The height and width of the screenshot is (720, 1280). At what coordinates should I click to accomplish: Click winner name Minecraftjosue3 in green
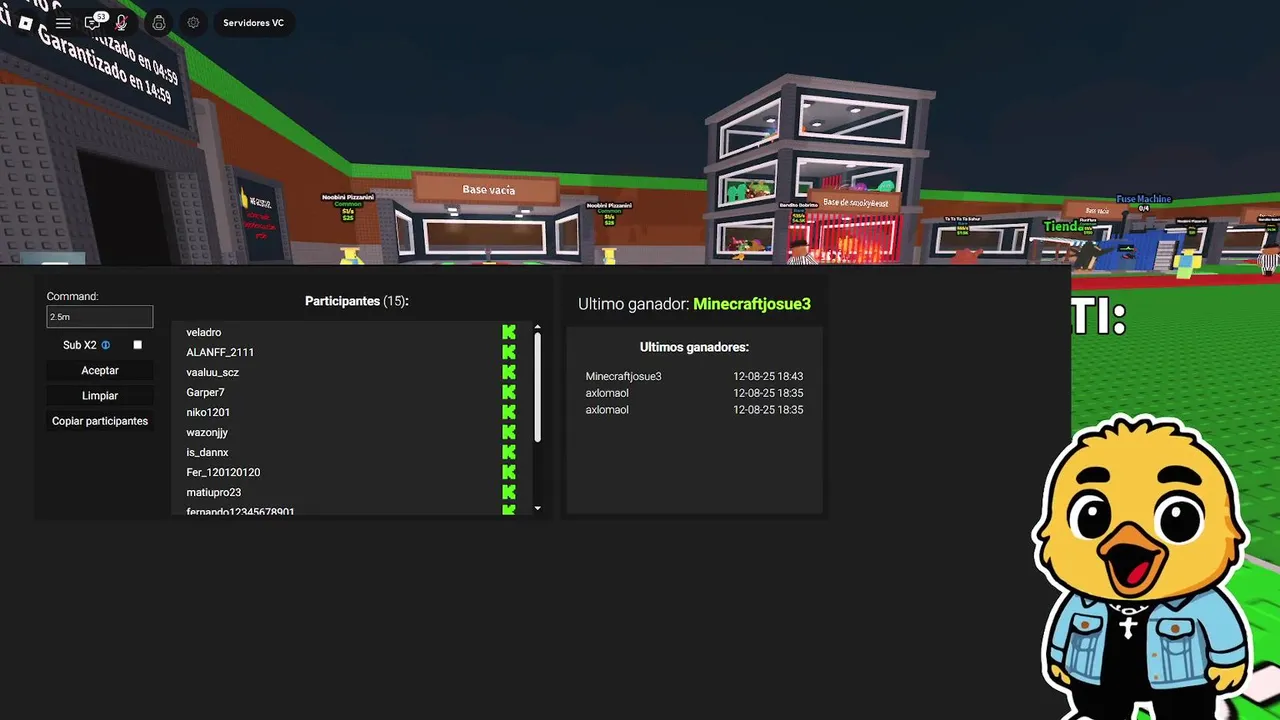pyautogui.click(x=752, y=304)
